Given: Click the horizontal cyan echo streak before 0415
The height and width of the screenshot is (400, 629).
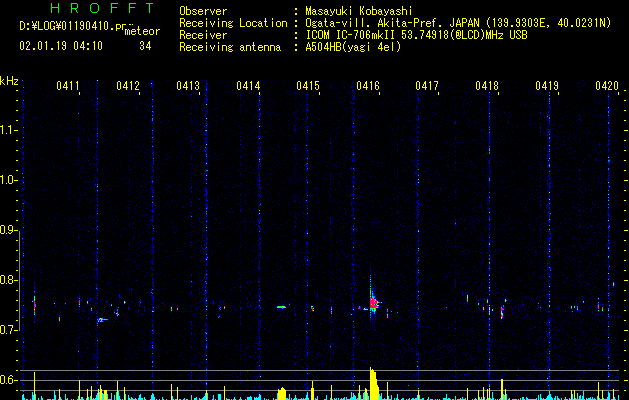Looking at the screenshot, I should (282, 307).
